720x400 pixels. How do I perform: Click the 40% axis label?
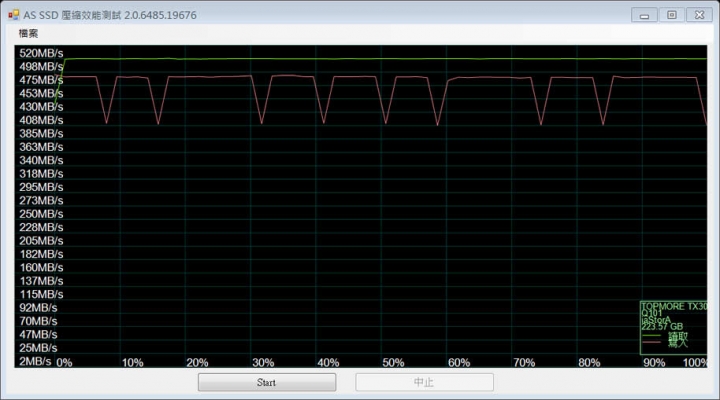pos(328,362)
